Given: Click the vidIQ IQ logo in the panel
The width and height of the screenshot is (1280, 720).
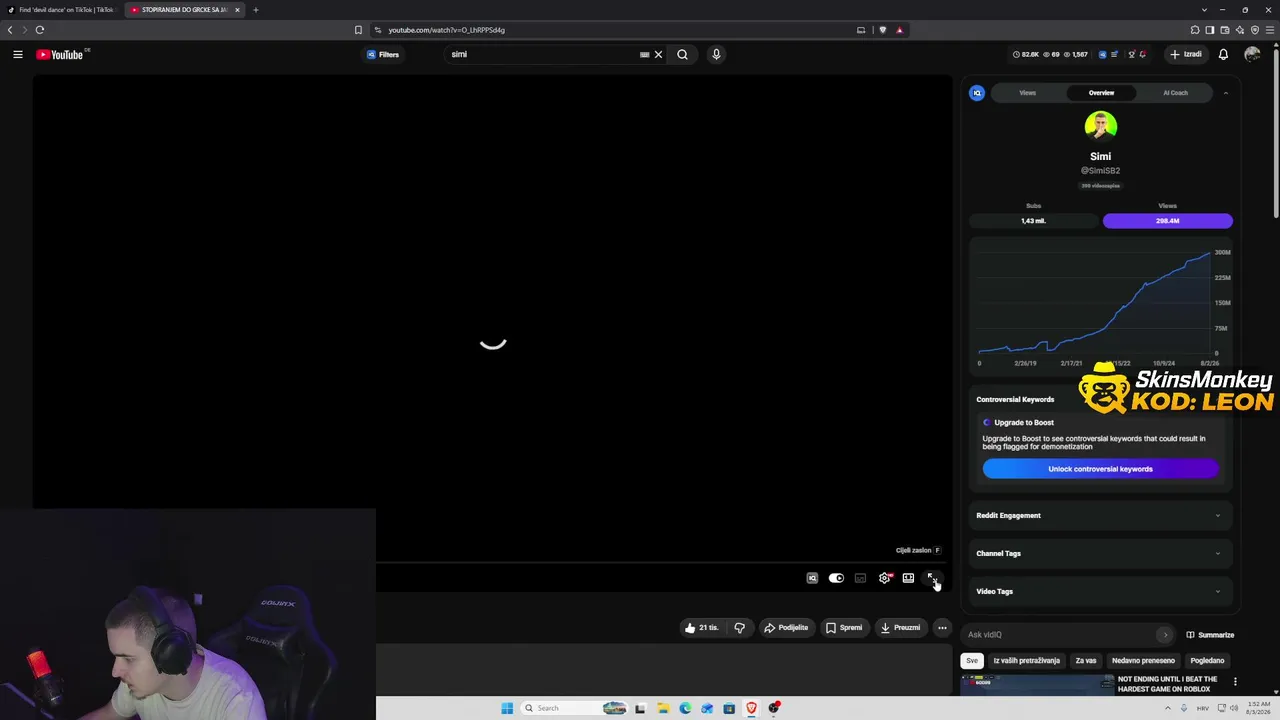Looking at the screenshot, I should pos(977,93).
